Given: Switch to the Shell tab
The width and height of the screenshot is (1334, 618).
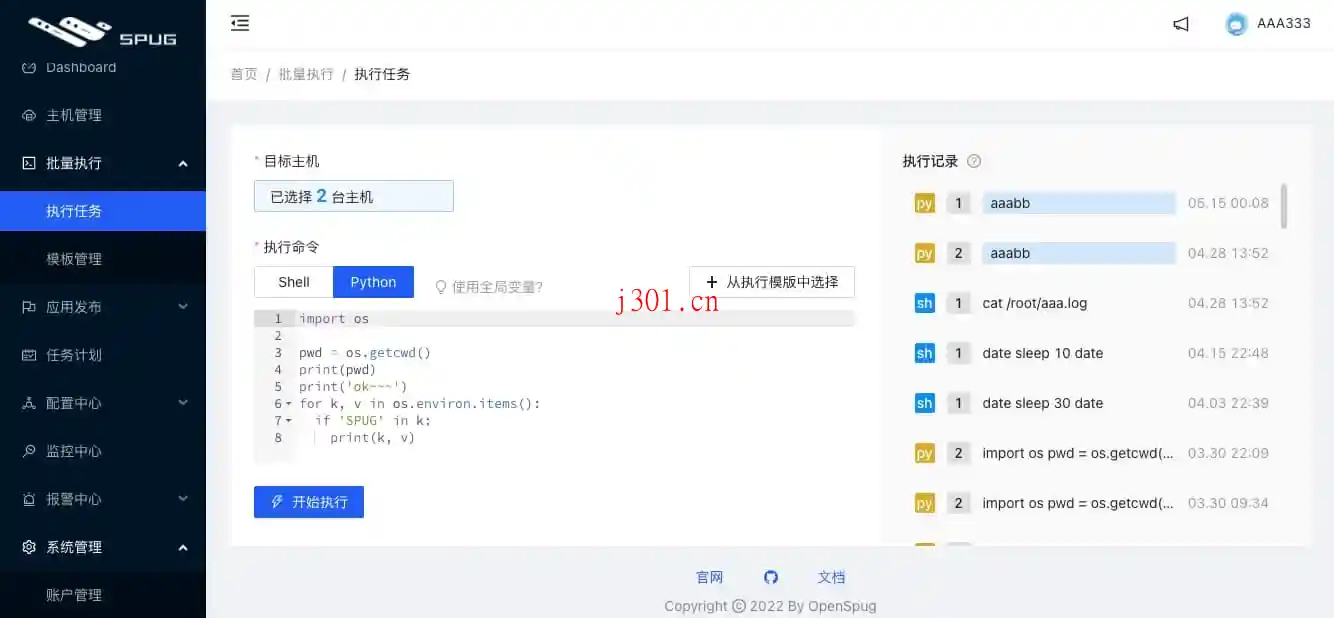Looking at the screenshot, I should pyautogui.click(x=293, y=281).
